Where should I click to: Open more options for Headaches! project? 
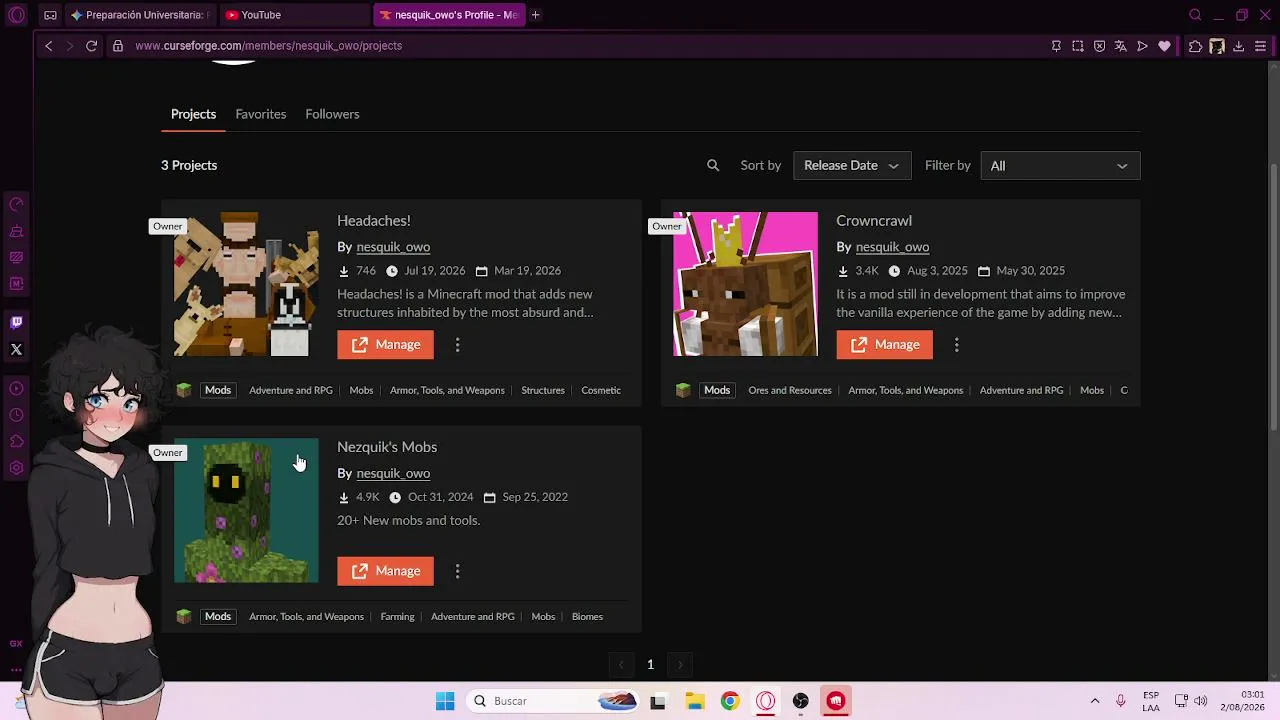[x=457, y=345]
